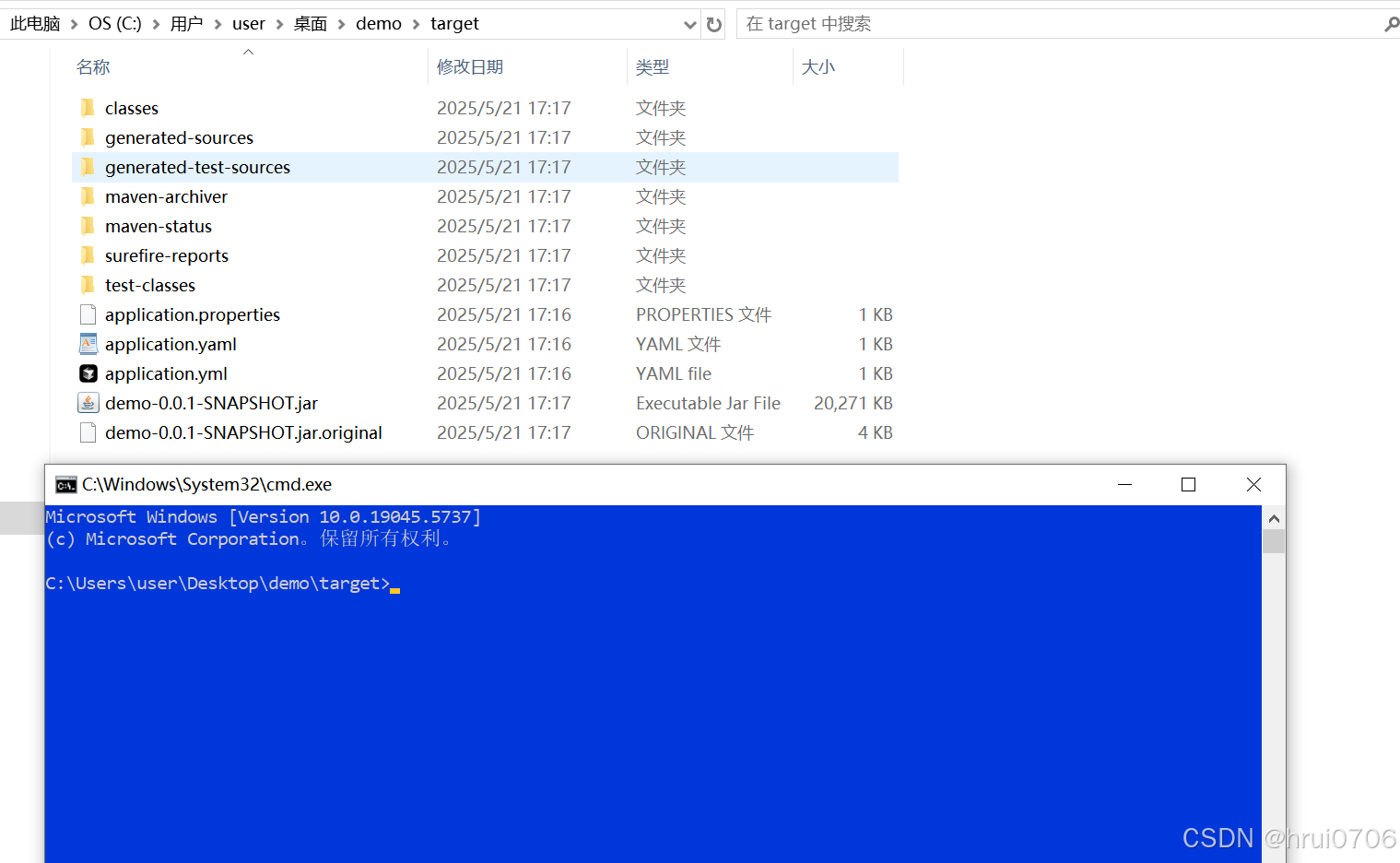Screen dimensions: 1400x863
Task: Select the surefire-reports folder icon
Action: pyautogui.click(x=88, y=255)
